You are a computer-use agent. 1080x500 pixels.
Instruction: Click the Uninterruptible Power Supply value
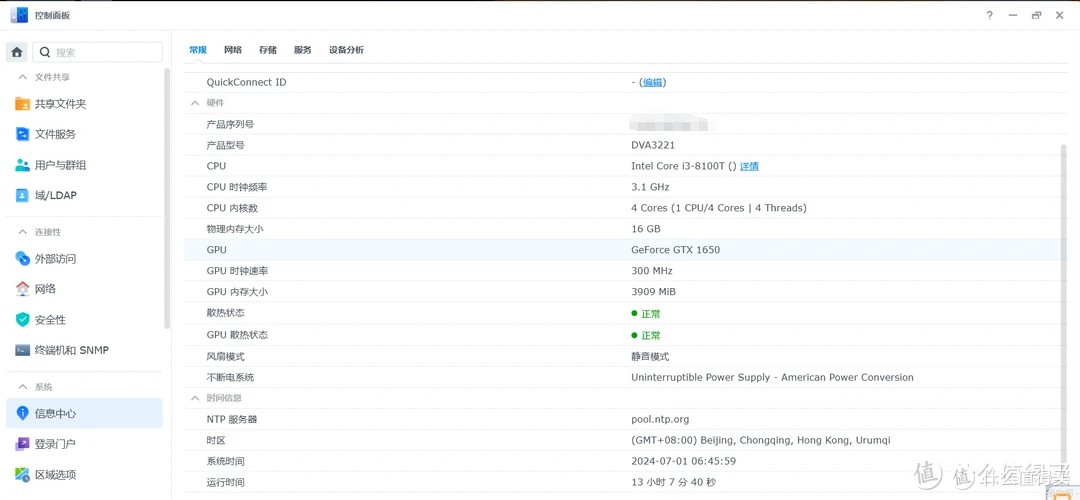(x=772, y=377)
